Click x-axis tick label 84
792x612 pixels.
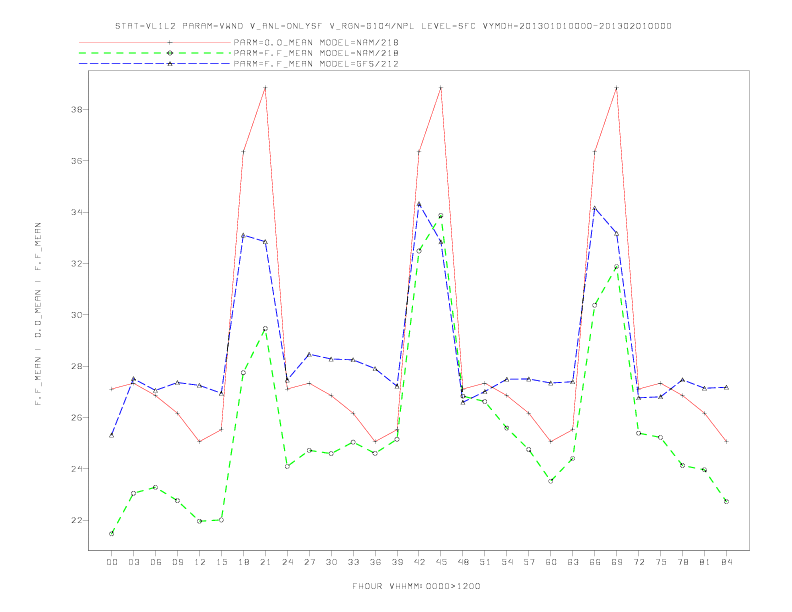726,562
